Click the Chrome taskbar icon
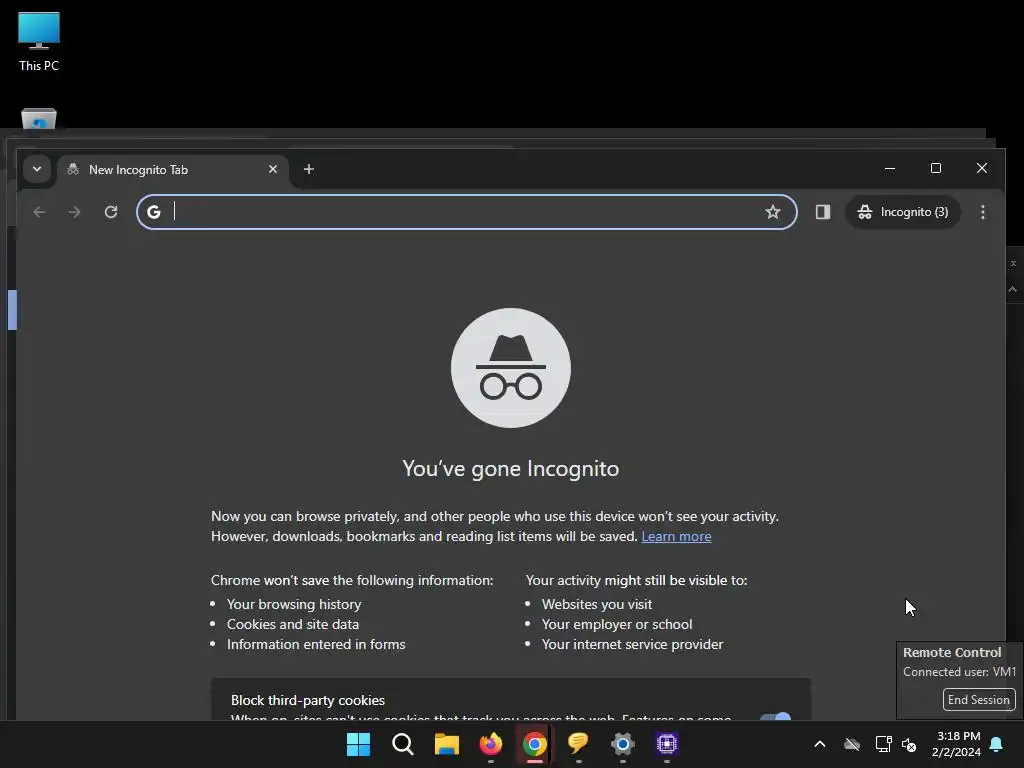1024x768 pixels. pos(534,744)
